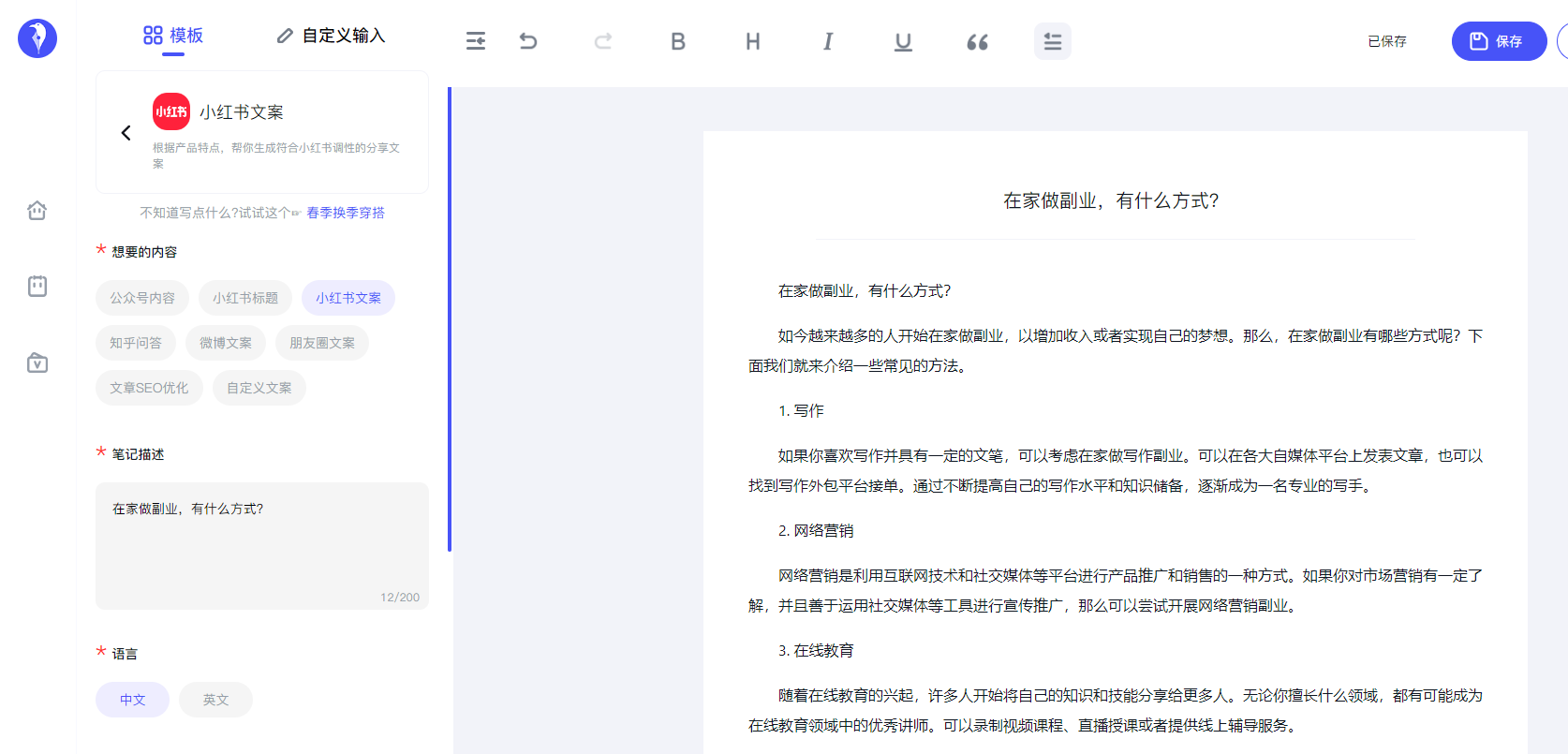Select the 朋友圈文案 content type
The width and height of the screenshot is (1568, 754).
(322, 343)
